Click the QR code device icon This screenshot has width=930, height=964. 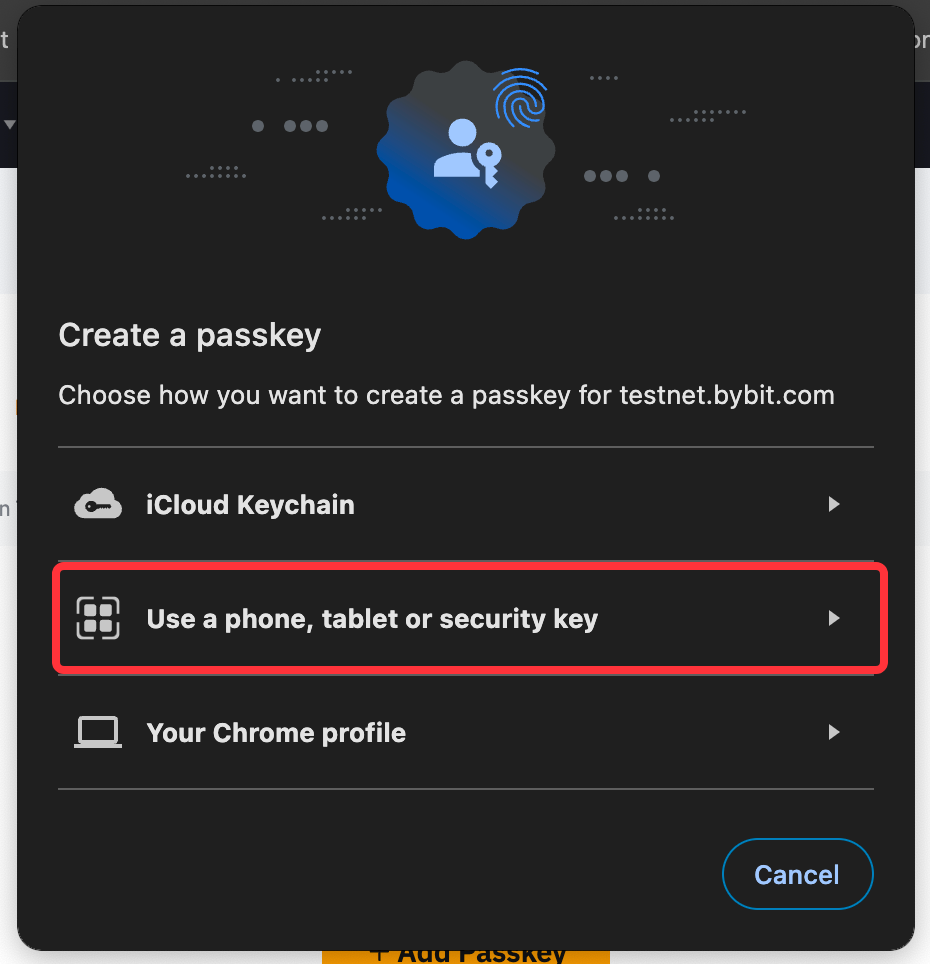[98, 618]
